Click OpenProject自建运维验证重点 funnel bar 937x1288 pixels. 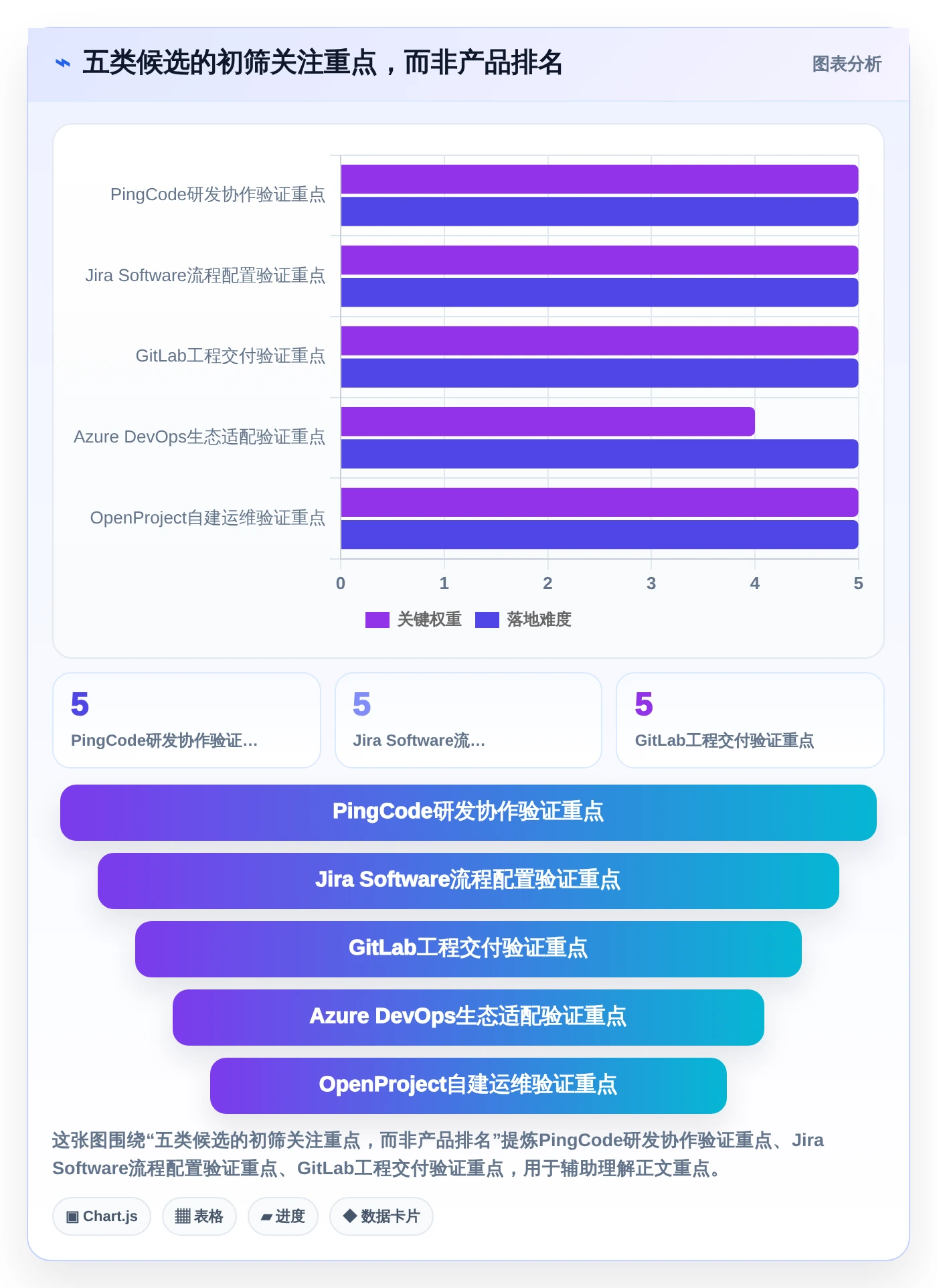[468, 1086]
